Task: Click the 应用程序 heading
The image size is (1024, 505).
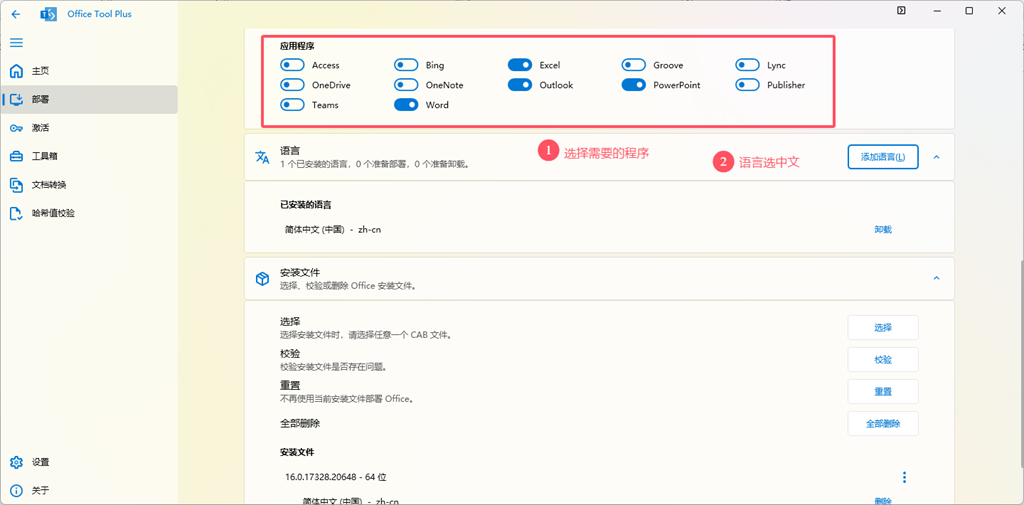Action: 297,46
